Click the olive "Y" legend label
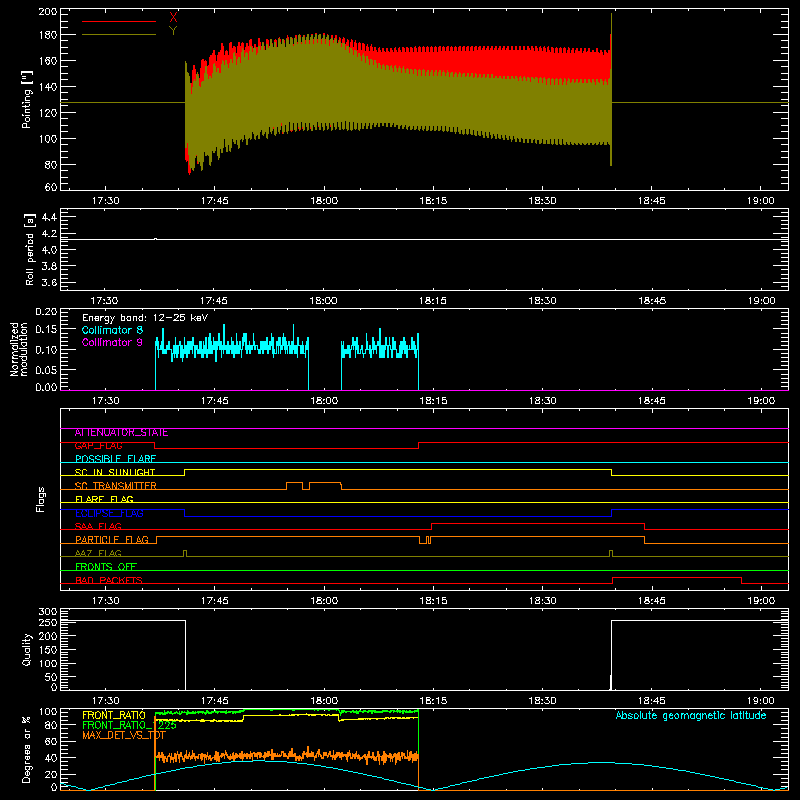Image resolution: width=800 pixels, height=800 pixels. (x=173, y=31)
